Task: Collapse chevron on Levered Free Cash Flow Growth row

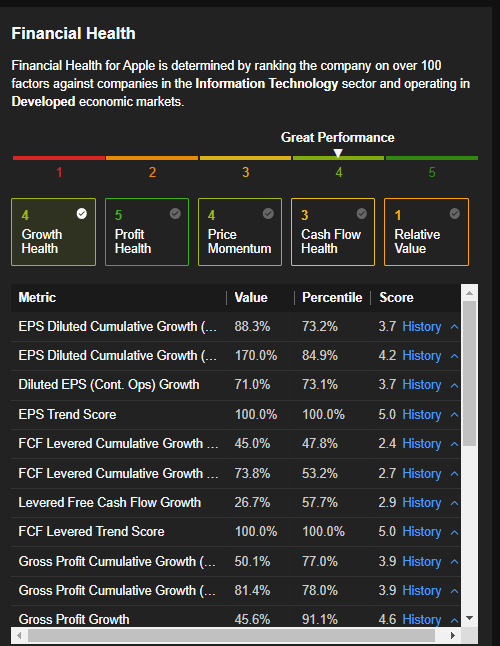Action: point(454,503)
